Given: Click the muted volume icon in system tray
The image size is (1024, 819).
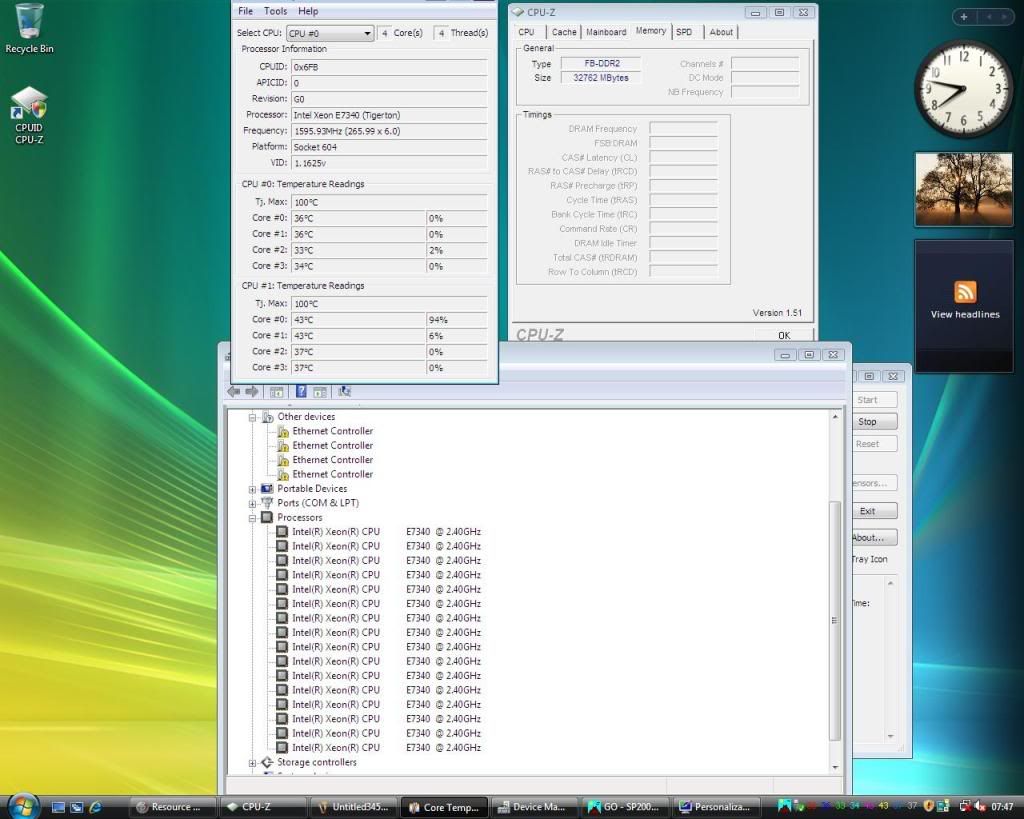Looking at the screenshot, I should (x=980, y=807).
